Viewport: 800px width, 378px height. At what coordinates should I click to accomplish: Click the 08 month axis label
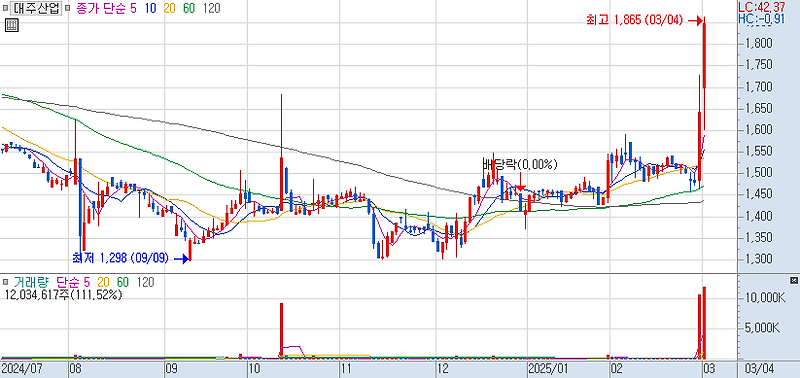76,368
